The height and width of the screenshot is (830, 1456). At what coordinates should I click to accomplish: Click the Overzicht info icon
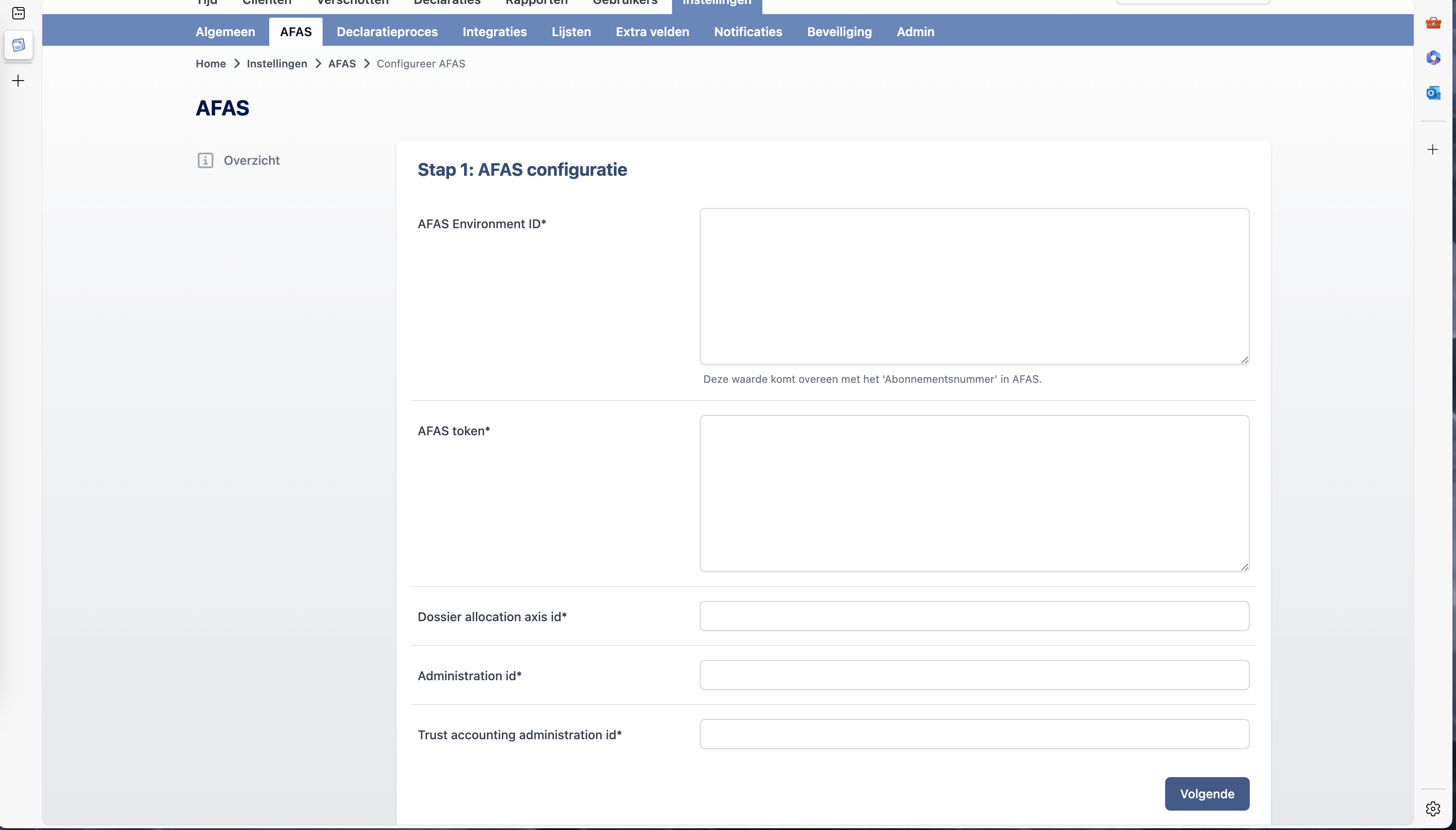[x=205, y=160]
